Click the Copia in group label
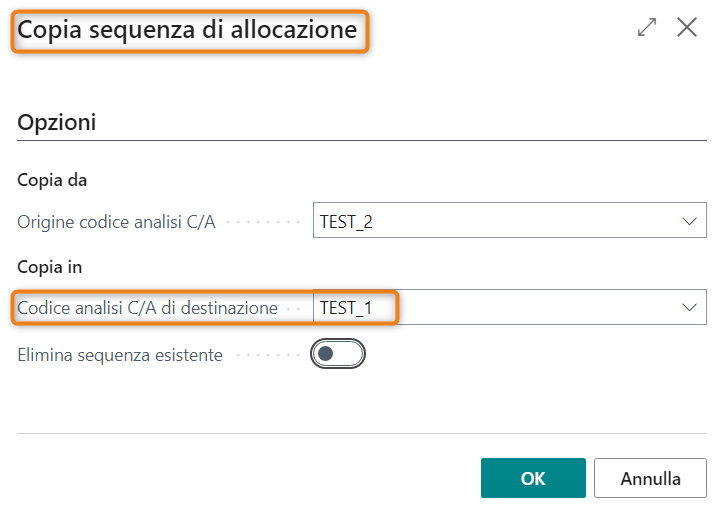Screen dimensions: 718x509 point(50,267)
